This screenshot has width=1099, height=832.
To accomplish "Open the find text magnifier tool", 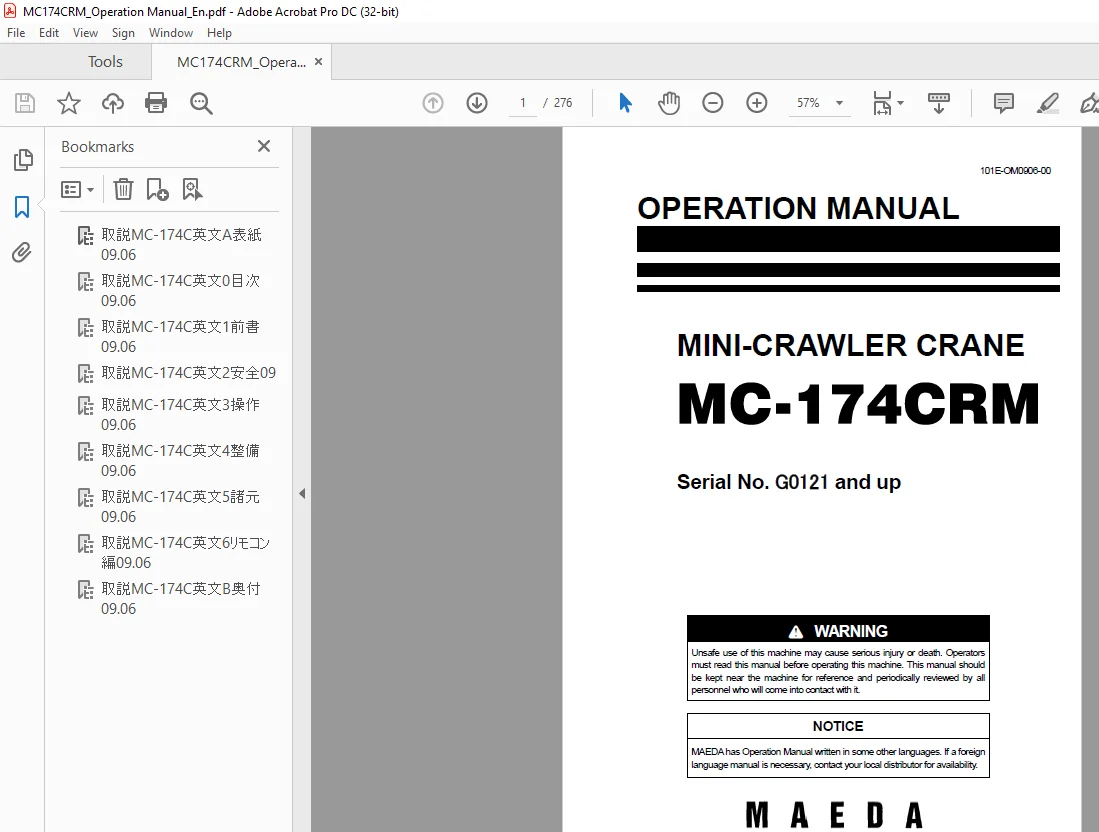I will [x=201, y=103].
